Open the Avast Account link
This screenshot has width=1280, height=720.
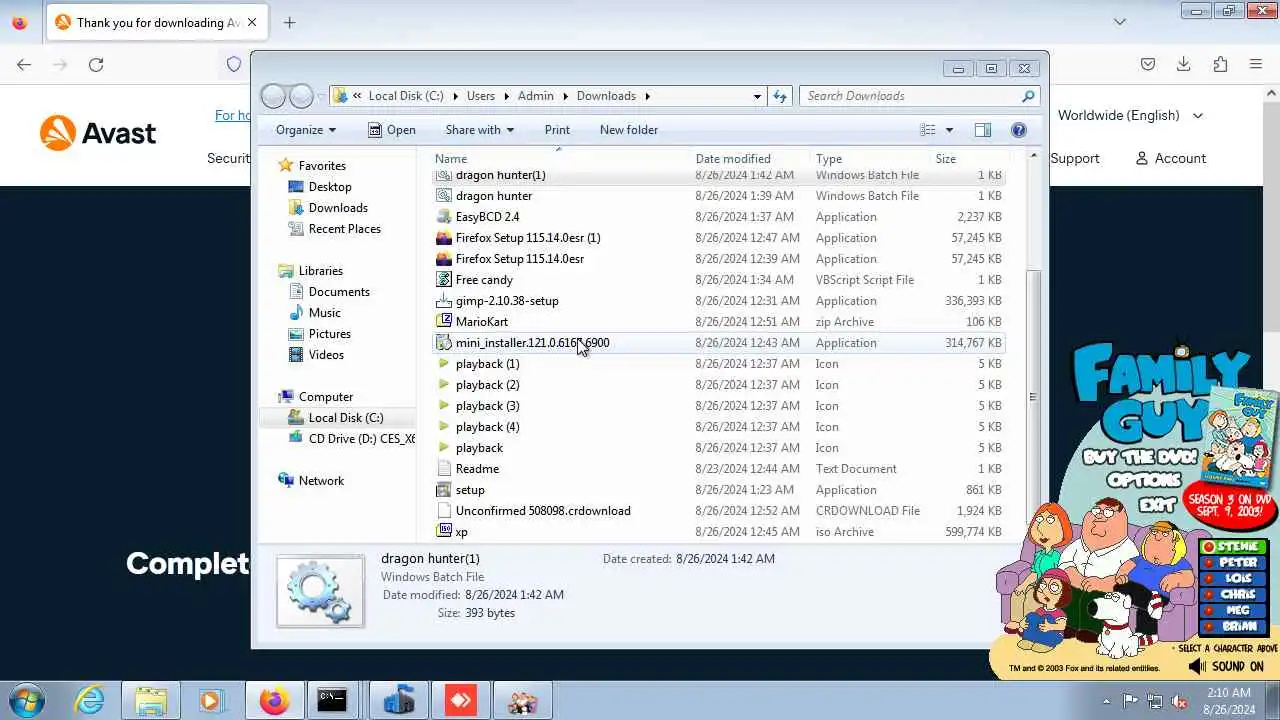pyautogui.click(x=1171, y=158)
